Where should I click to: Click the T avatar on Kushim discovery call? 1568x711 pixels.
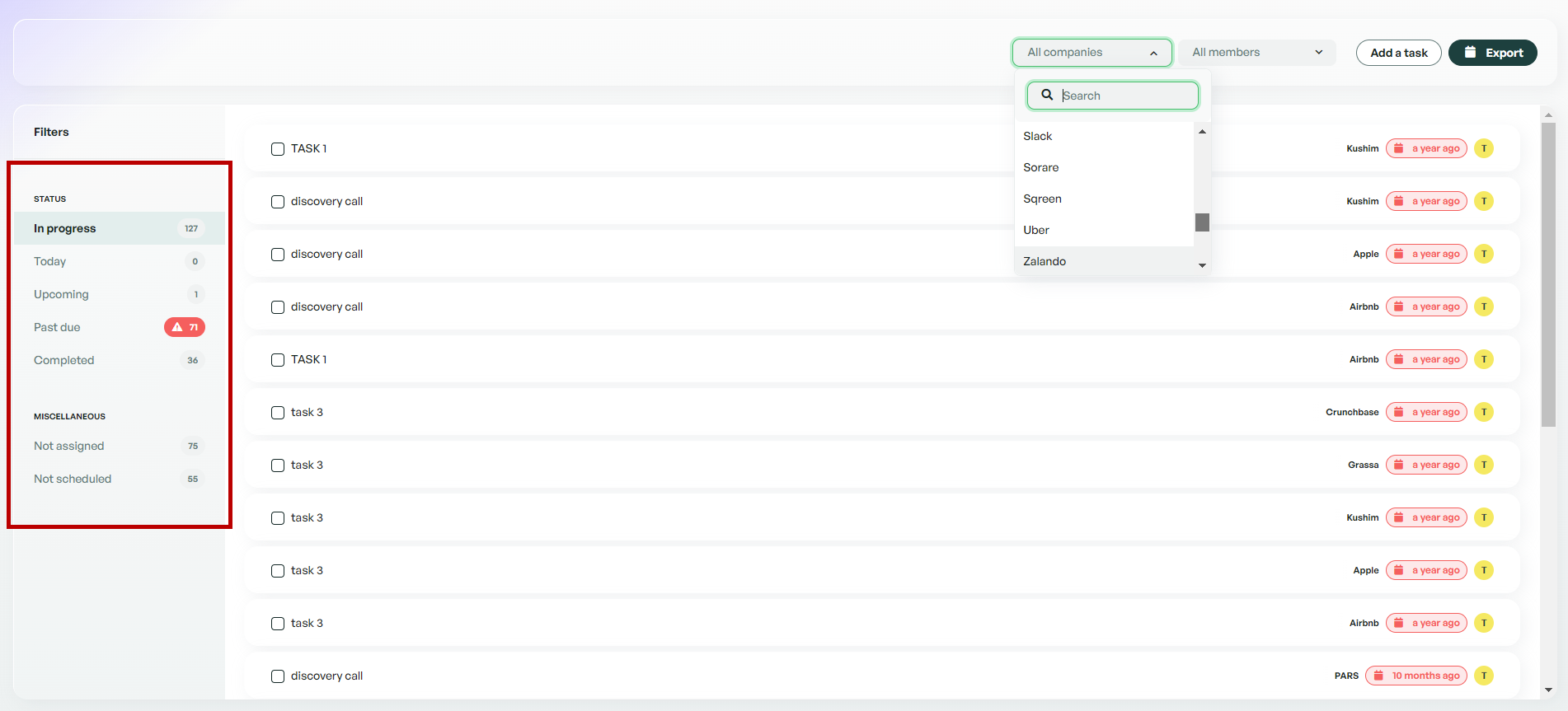pos(1484,201)
